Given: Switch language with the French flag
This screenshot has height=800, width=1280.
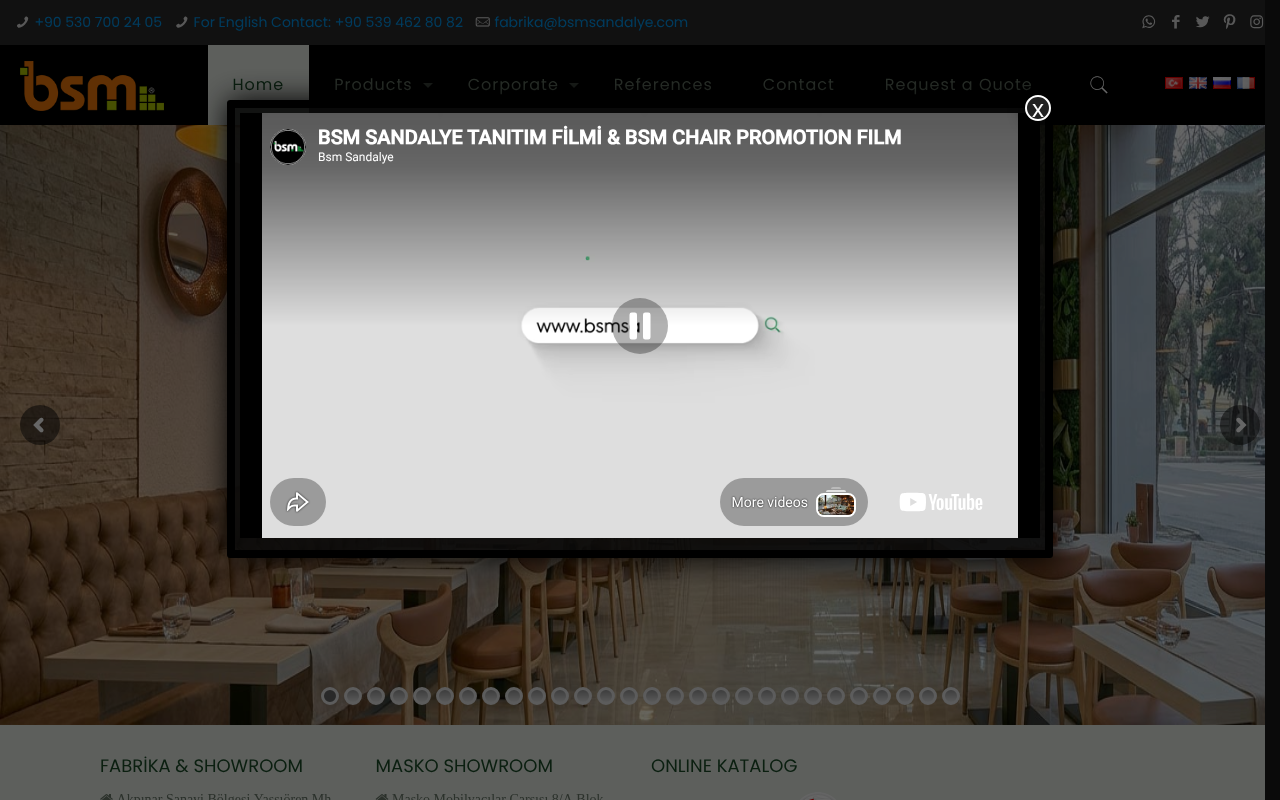Looking at the screenshot, I should (x=1246, y=83).
